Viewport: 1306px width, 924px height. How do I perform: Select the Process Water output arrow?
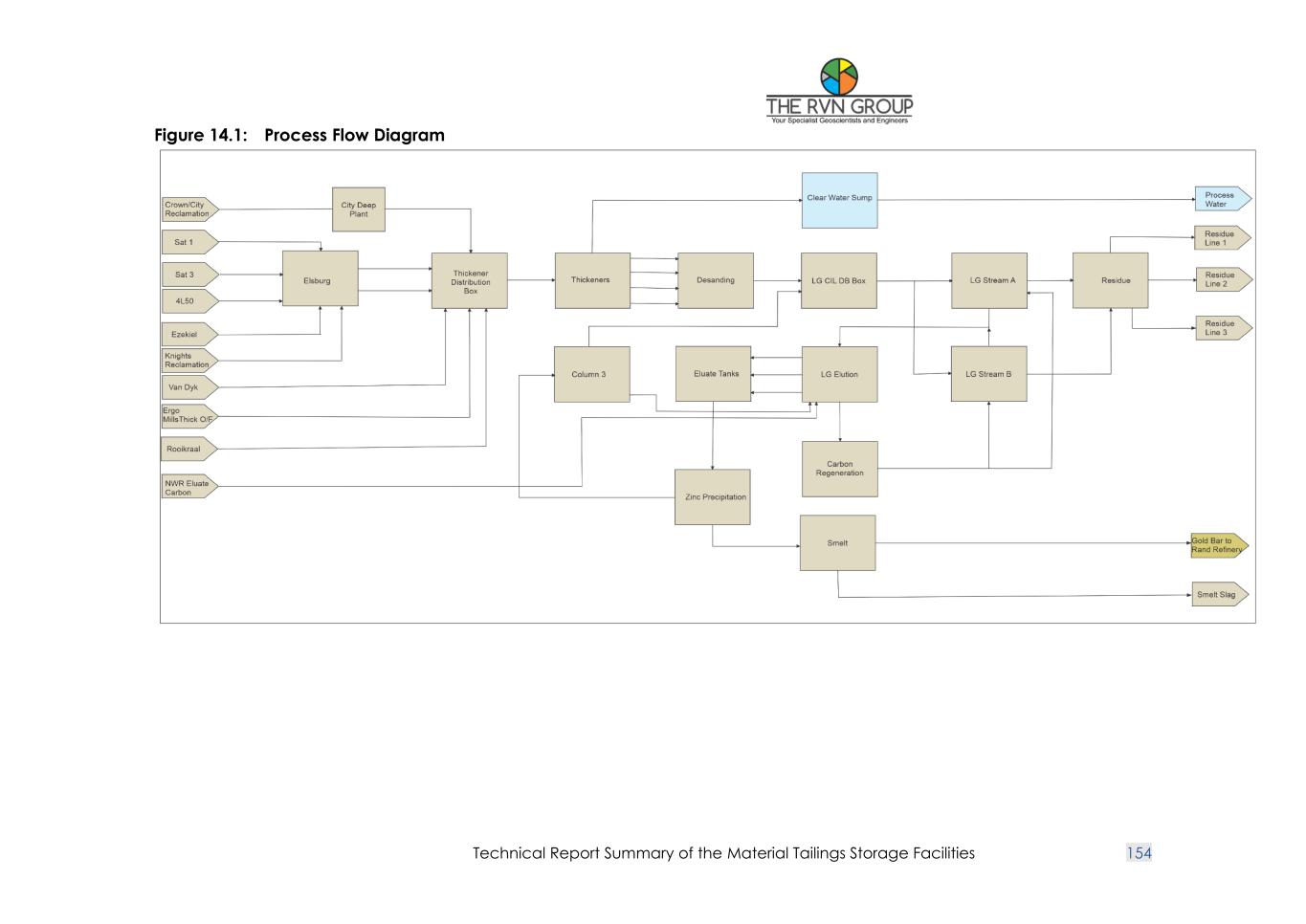pyautogui.click(x=1221, y=199)
